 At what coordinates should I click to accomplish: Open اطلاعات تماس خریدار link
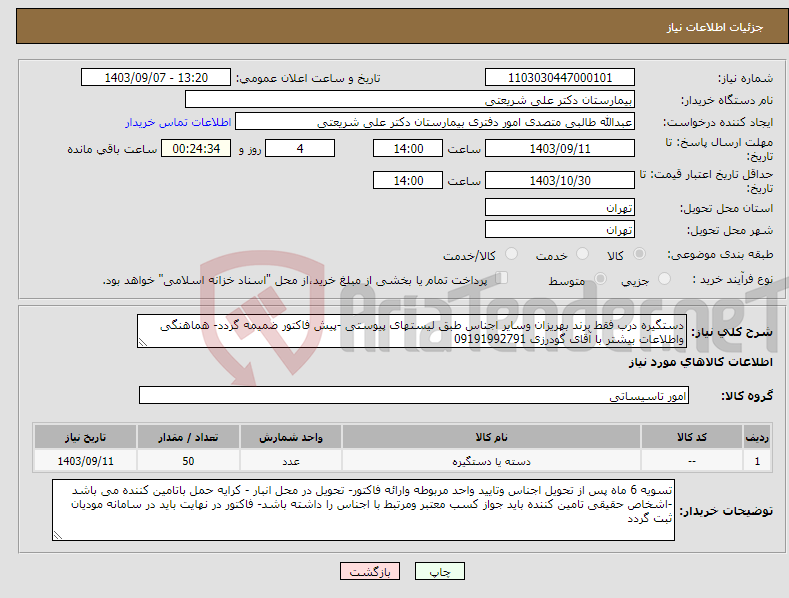click(x=178, y=122)
